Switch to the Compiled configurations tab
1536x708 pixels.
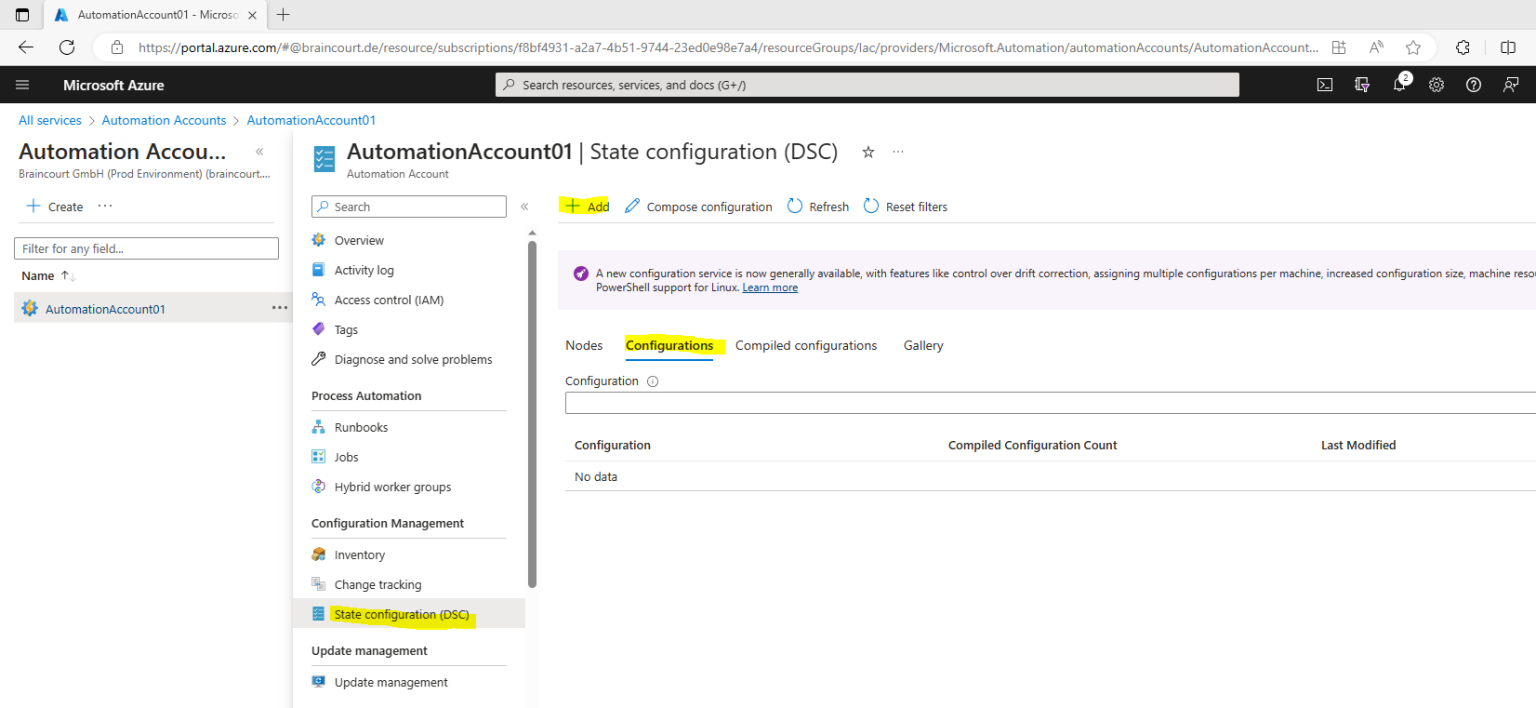806,345
